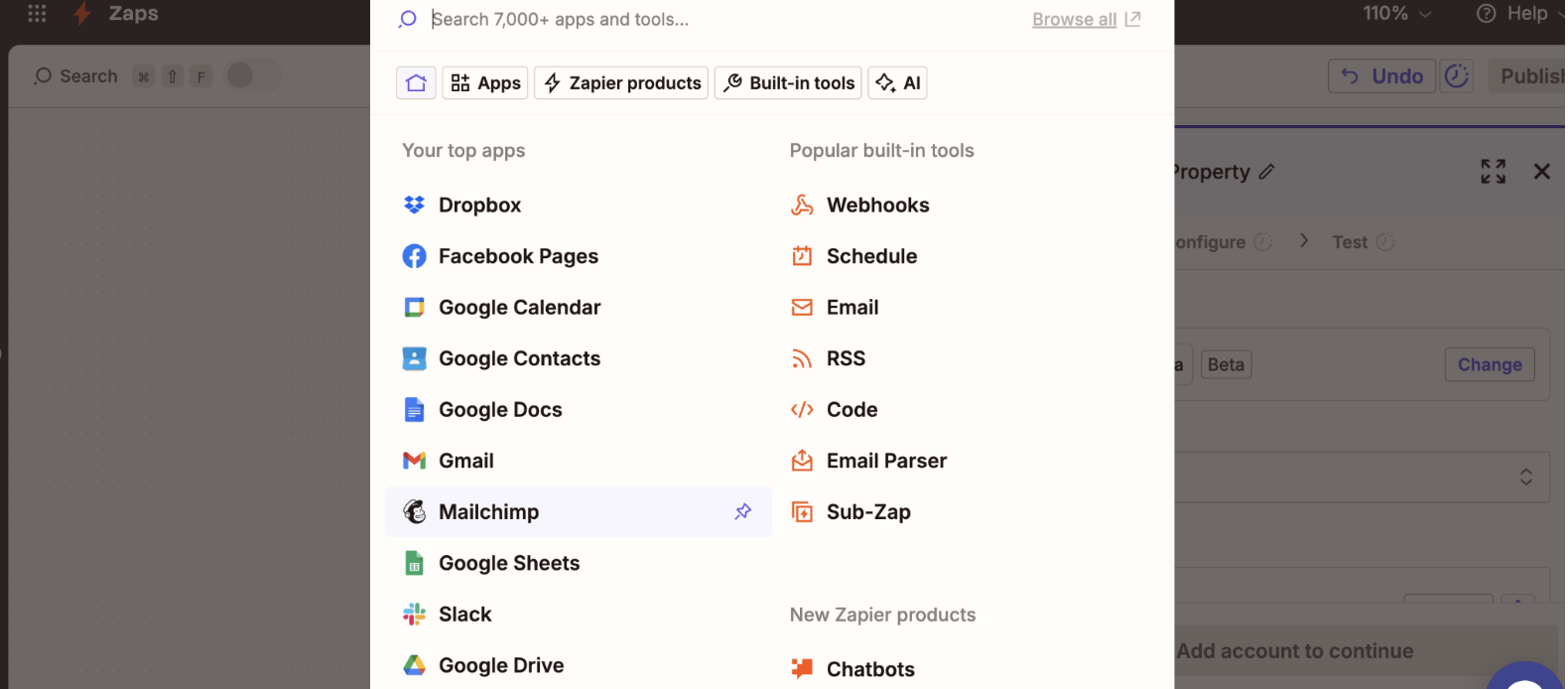Switch to the Built-in tools tab
Viewport: 1568px width, 689px height.
tap(788, 83)
